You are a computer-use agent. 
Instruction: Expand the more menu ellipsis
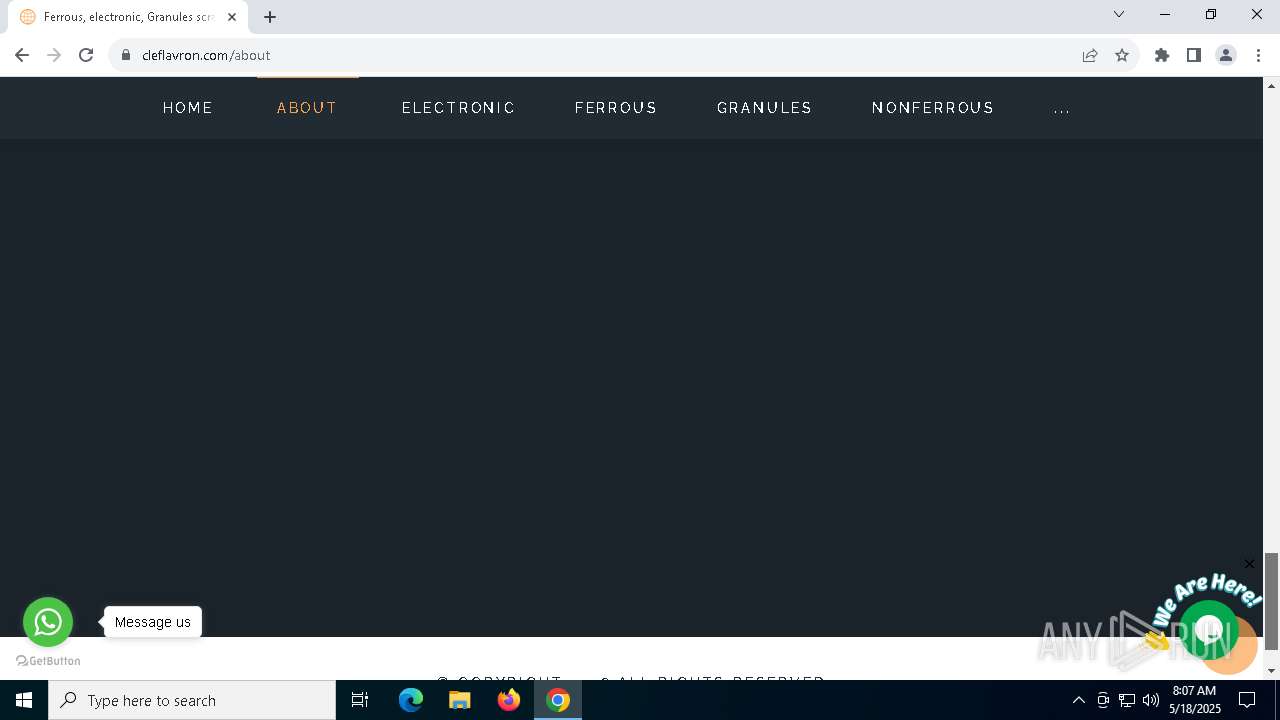coord(1062,108)
